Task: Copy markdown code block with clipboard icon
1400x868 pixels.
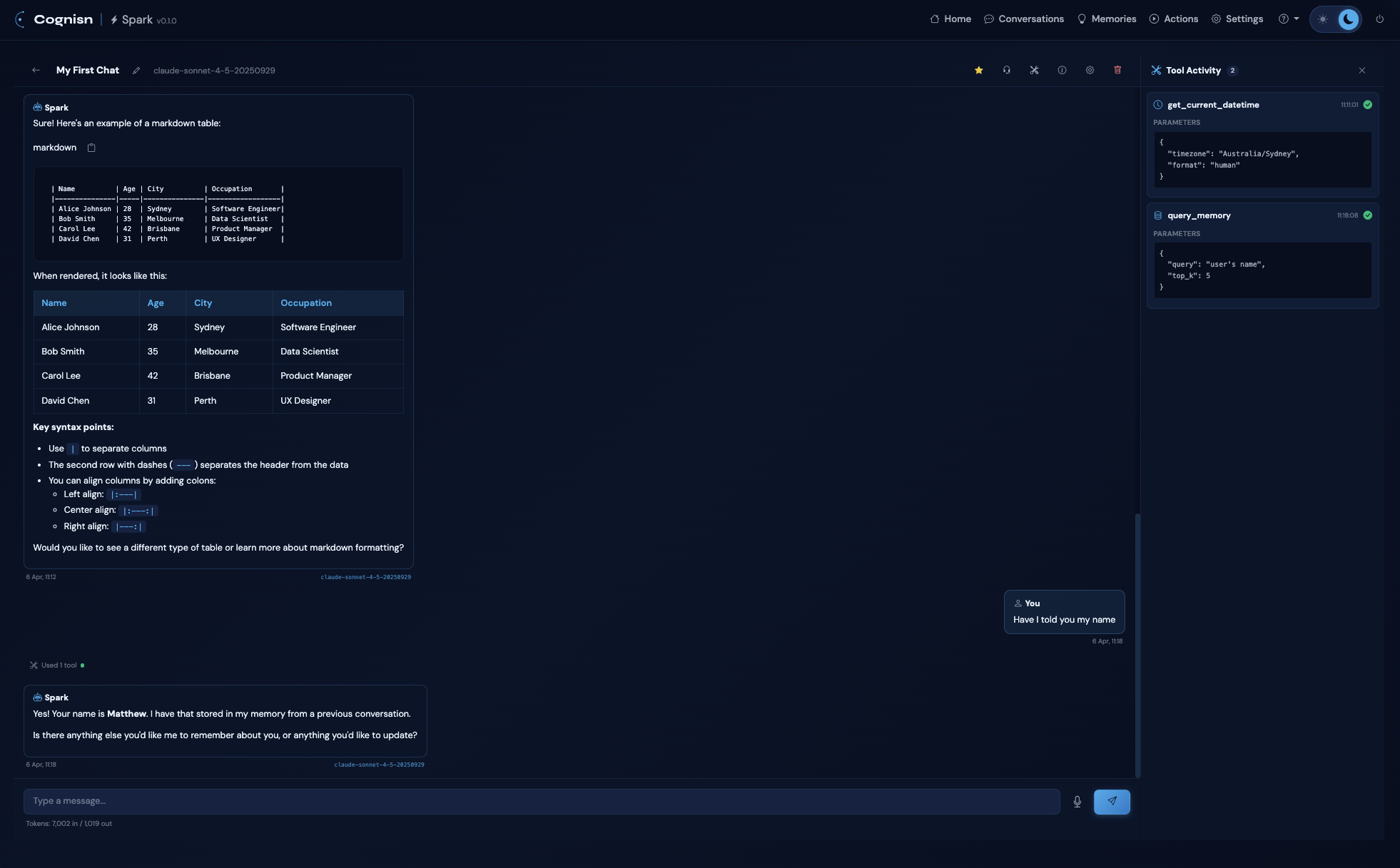Action: pos(91,148)
